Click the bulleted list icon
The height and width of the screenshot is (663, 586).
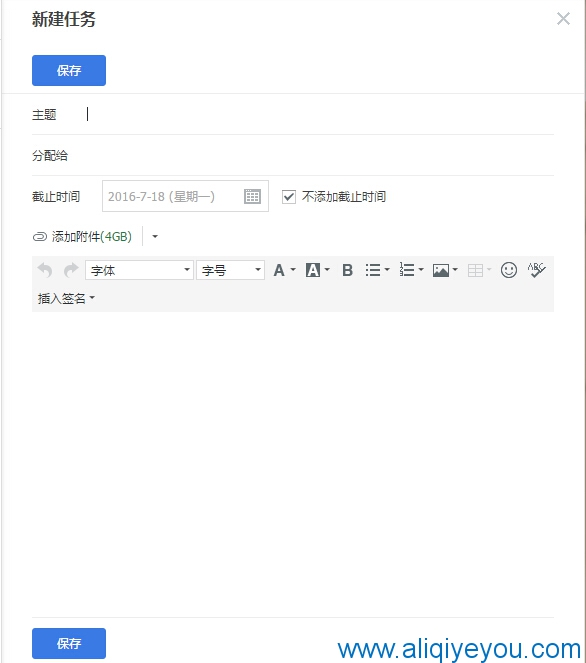pyautogui.click(x=377, y=270)
